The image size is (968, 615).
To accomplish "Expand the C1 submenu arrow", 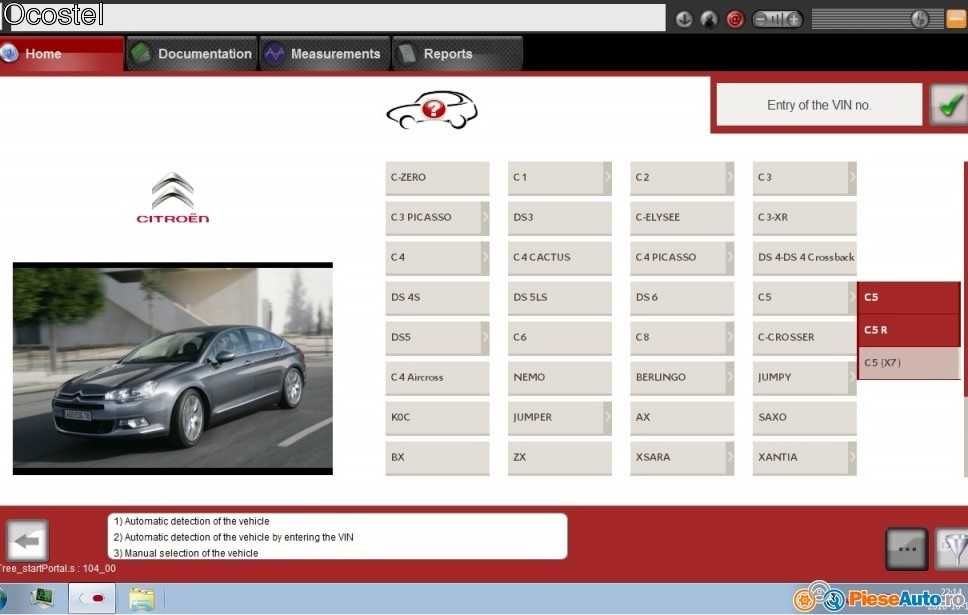I will coord(607,178).
